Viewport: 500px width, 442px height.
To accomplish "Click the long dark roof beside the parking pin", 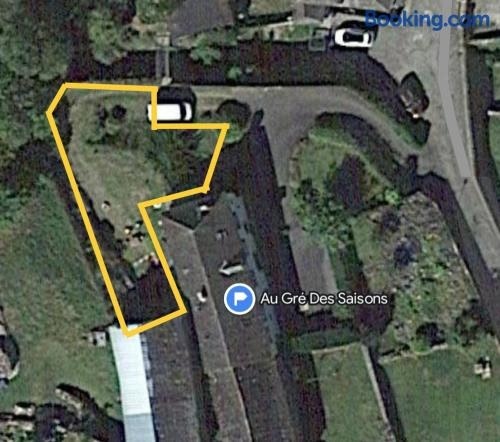I will pos(233,317).
